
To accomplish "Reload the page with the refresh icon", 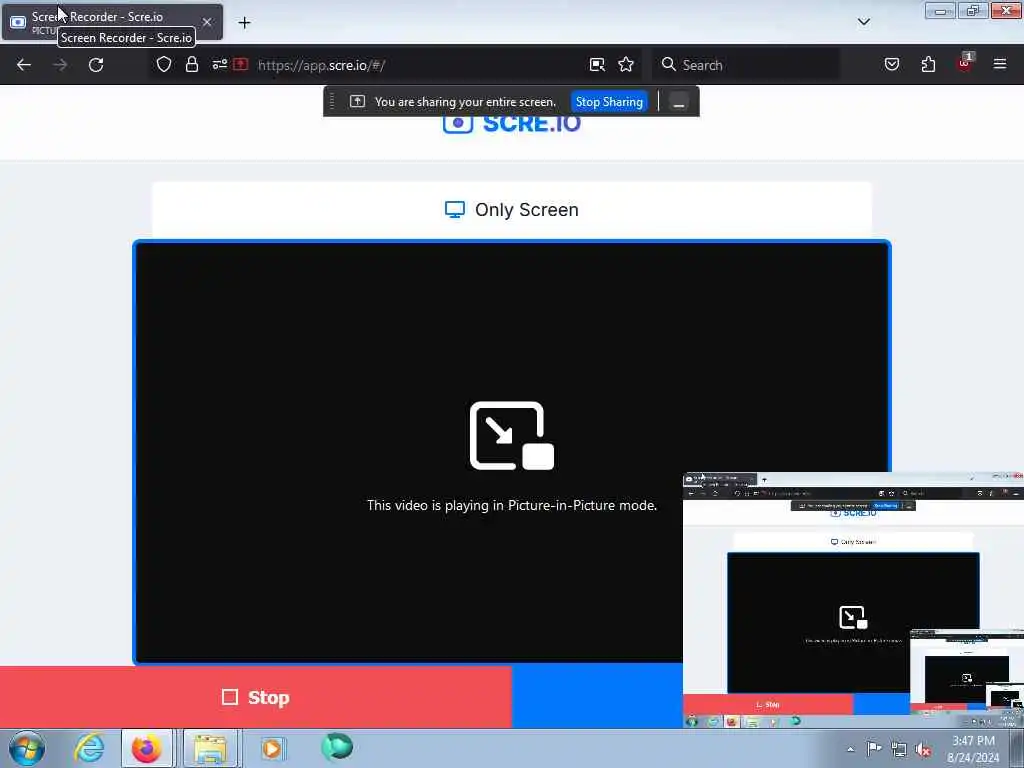I will pos(96,65).
